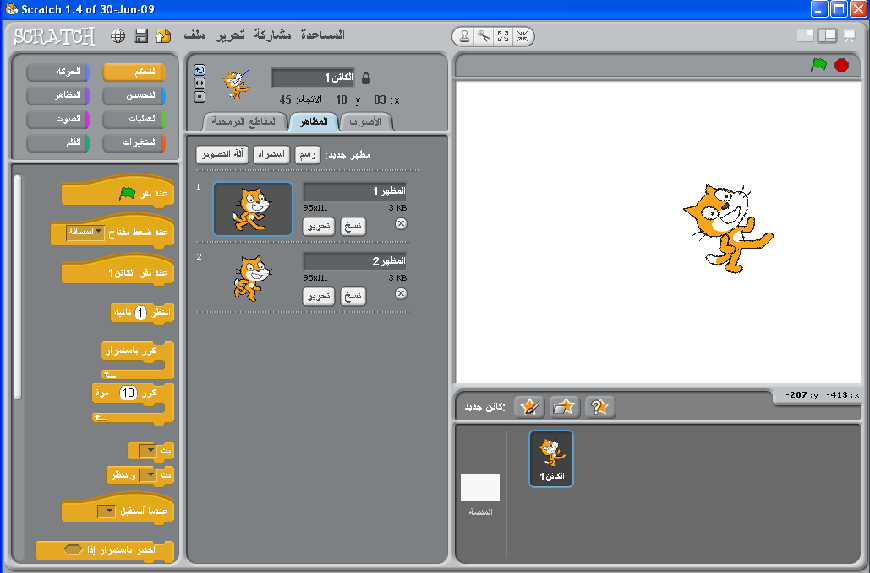
Task: Open the key dropdown in key-pressed block
Action: point(98,232)
